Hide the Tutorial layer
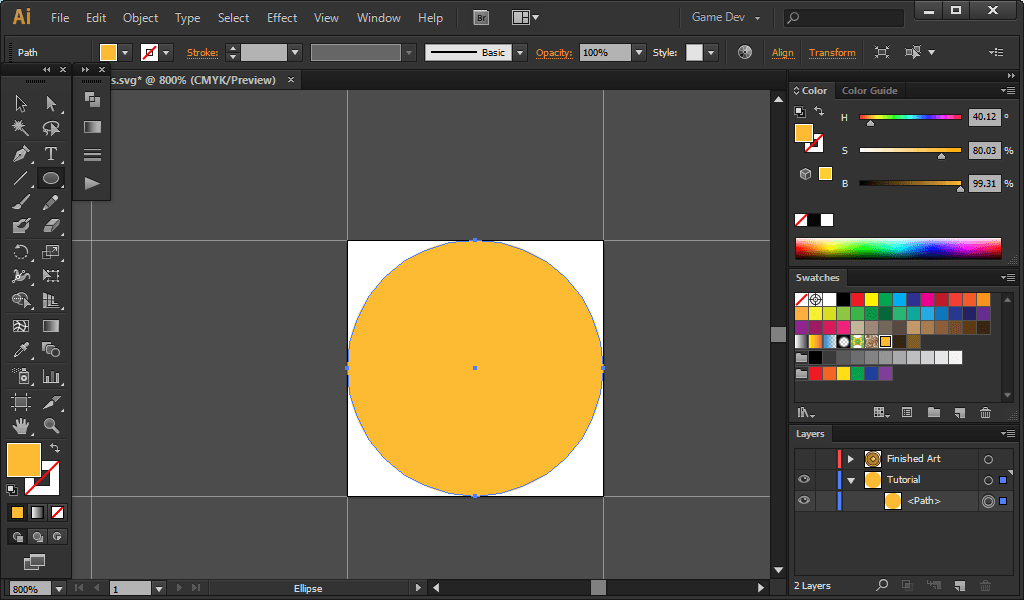The height and width of the screenshot is (600, 1024). (x=803, y=479)
